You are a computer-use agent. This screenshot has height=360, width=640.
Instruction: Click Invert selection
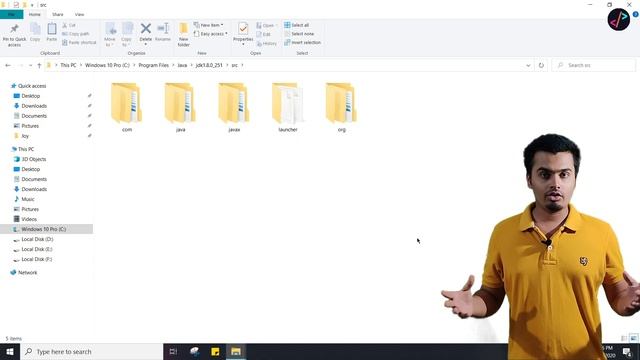click(x=302, y=42)
